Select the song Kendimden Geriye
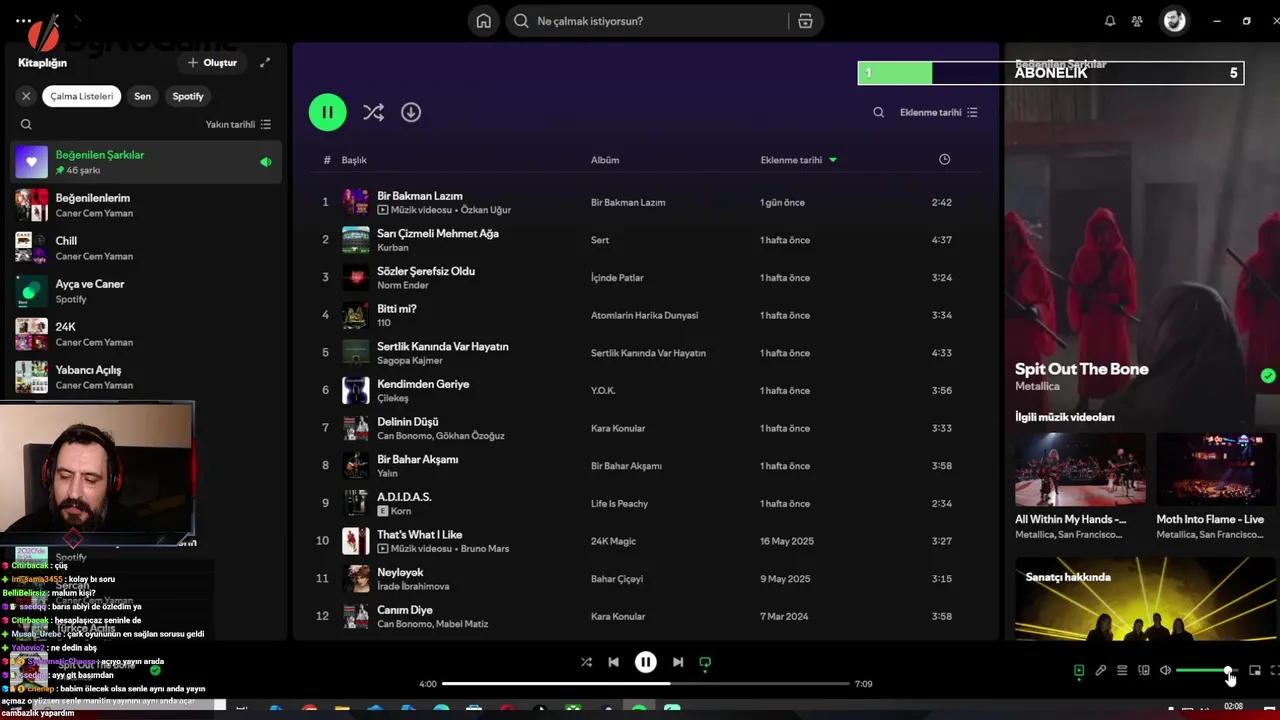This screenshot has height=720, width=1280. 422,384
